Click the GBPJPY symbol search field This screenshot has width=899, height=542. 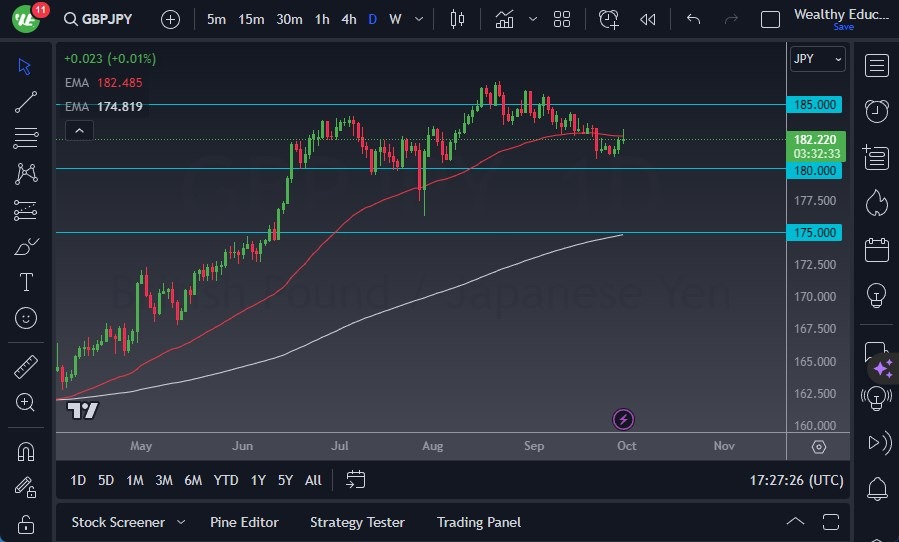click(107, 19)
